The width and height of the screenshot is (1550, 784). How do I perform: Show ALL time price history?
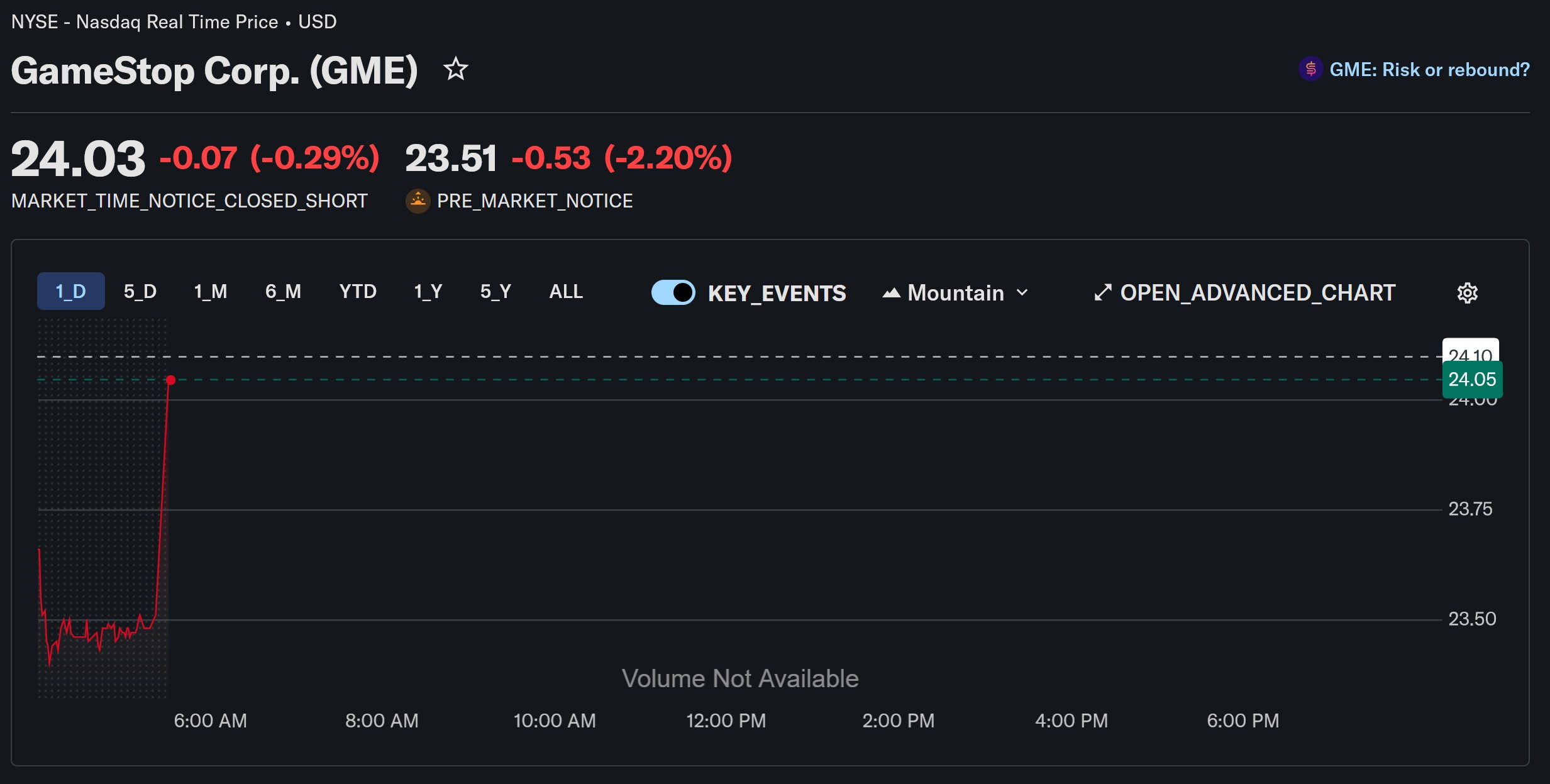point(566,292)
